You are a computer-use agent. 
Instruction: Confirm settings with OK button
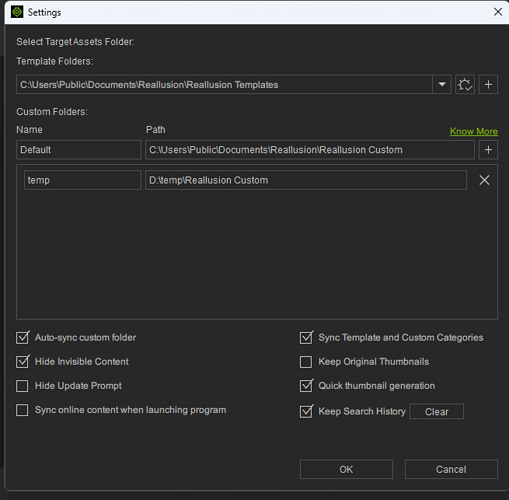click(x=346, y=469)
